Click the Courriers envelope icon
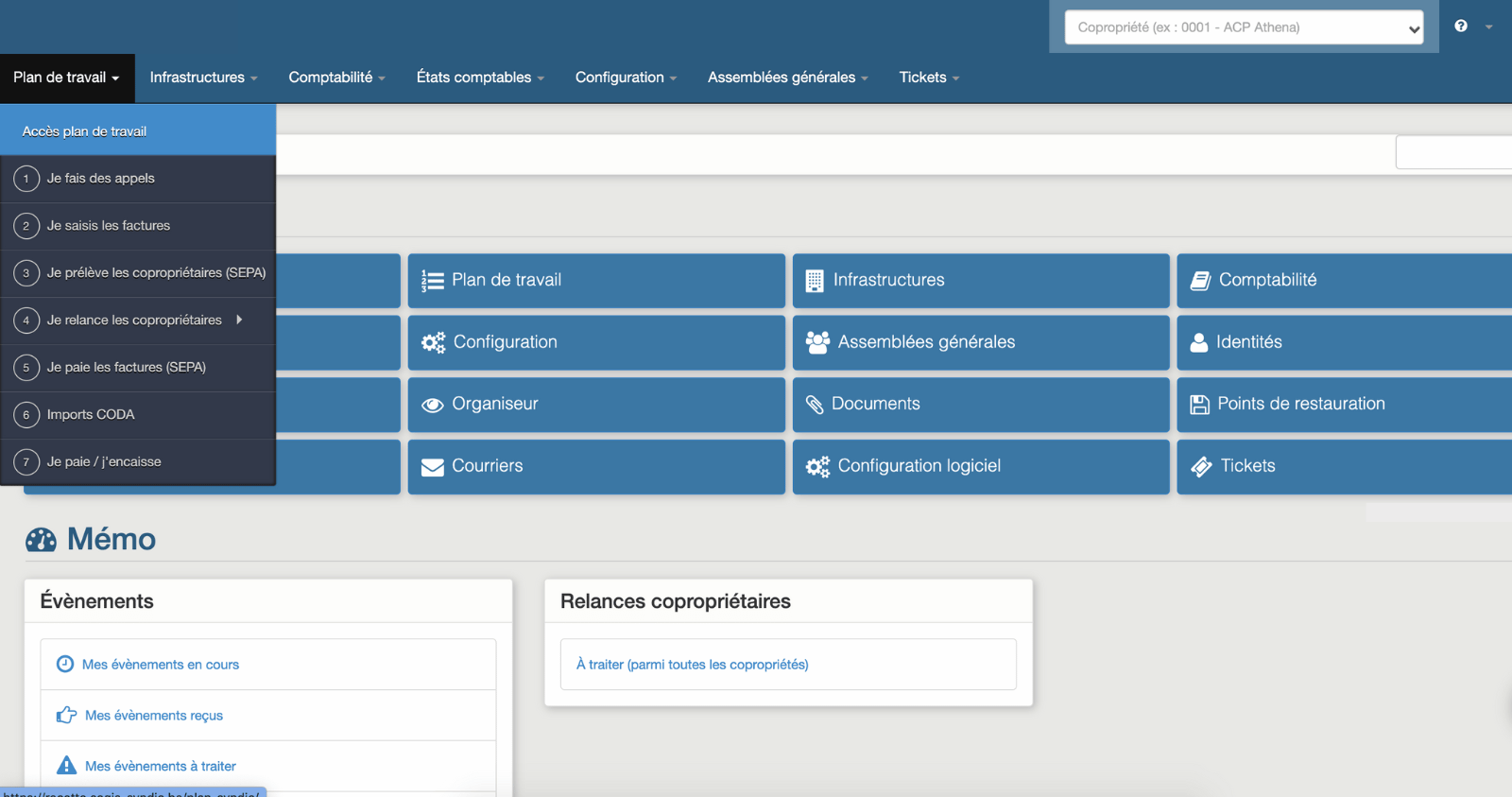1512x797 pixels. tap(432, 467)
